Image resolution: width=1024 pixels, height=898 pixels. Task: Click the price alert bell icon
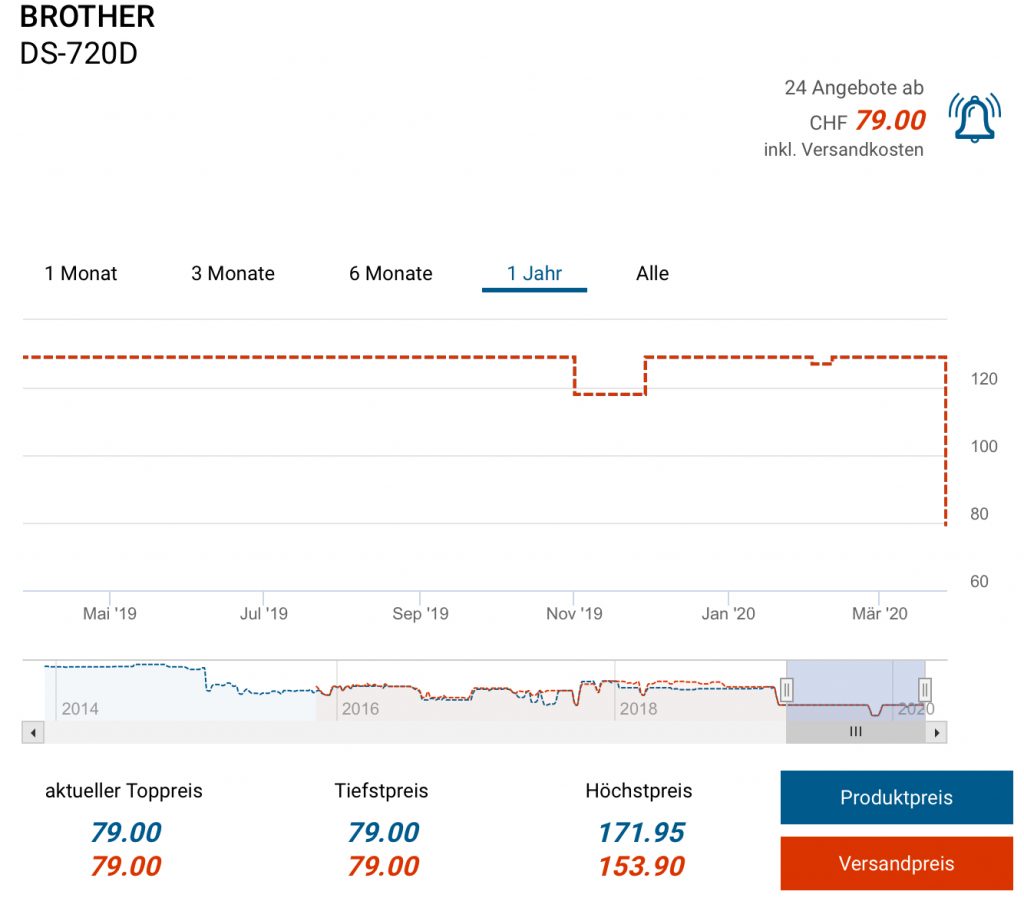[974, 118]
